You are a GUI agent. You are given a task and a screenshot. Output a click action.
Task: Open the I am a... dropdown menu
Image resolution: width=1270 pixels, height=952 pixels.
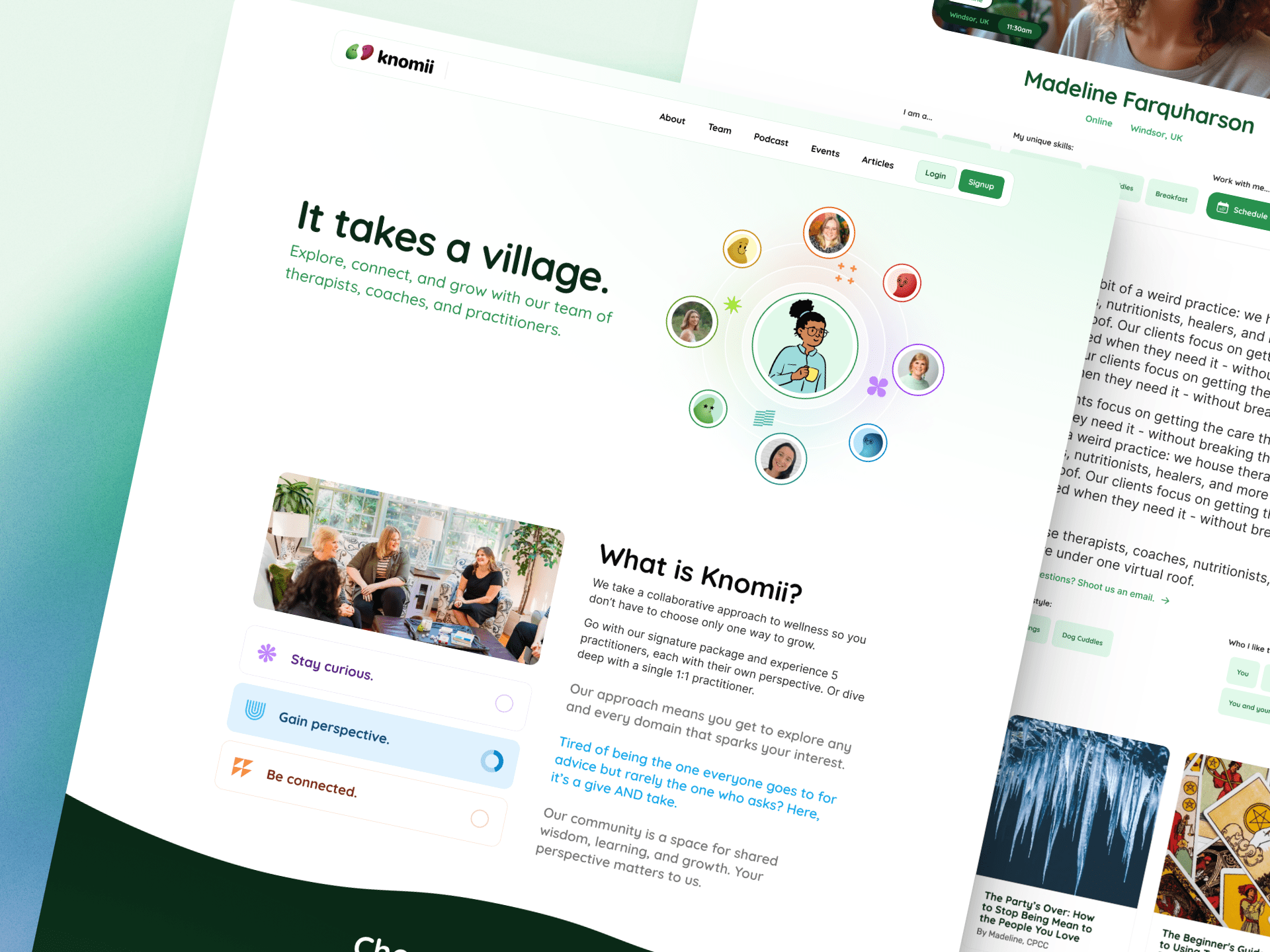point(917,113)
